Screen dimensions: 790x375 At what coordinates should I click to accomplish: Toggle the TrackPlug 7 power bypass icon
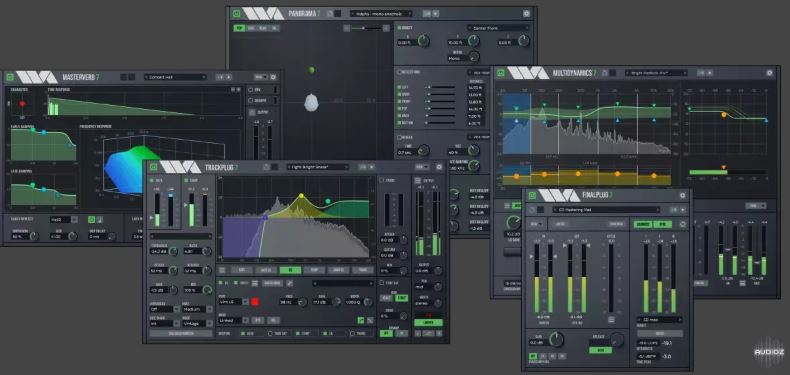(153, 167)
